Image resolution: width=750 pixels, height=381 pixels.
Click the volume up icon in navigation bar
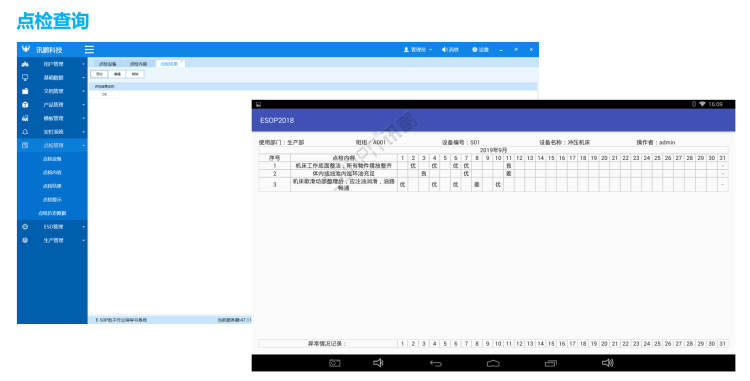point(607,363)
